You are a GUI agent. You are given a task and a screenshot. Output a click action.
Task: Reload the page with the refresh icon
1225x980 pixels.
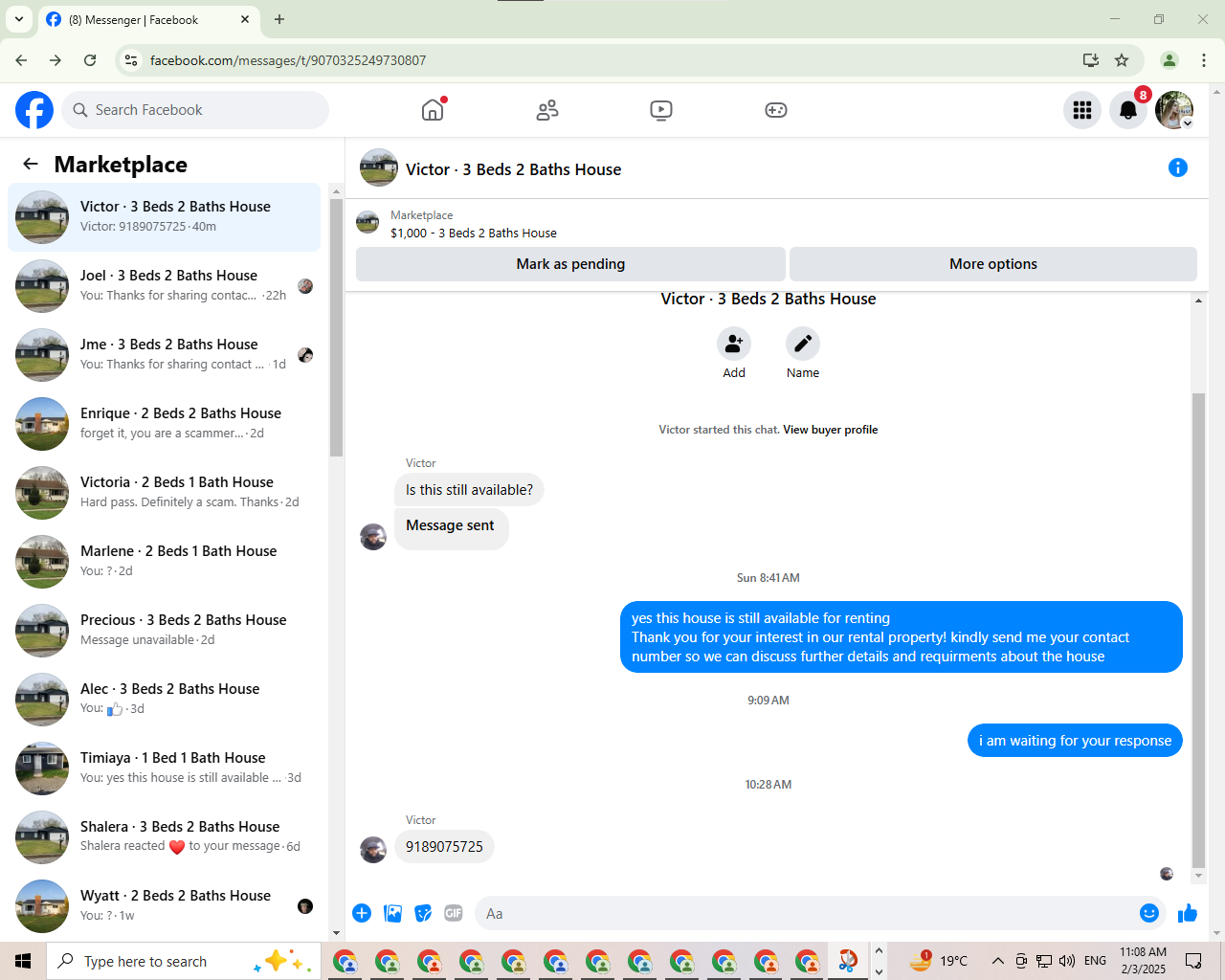pyautogui.click(x=90, y=60)
